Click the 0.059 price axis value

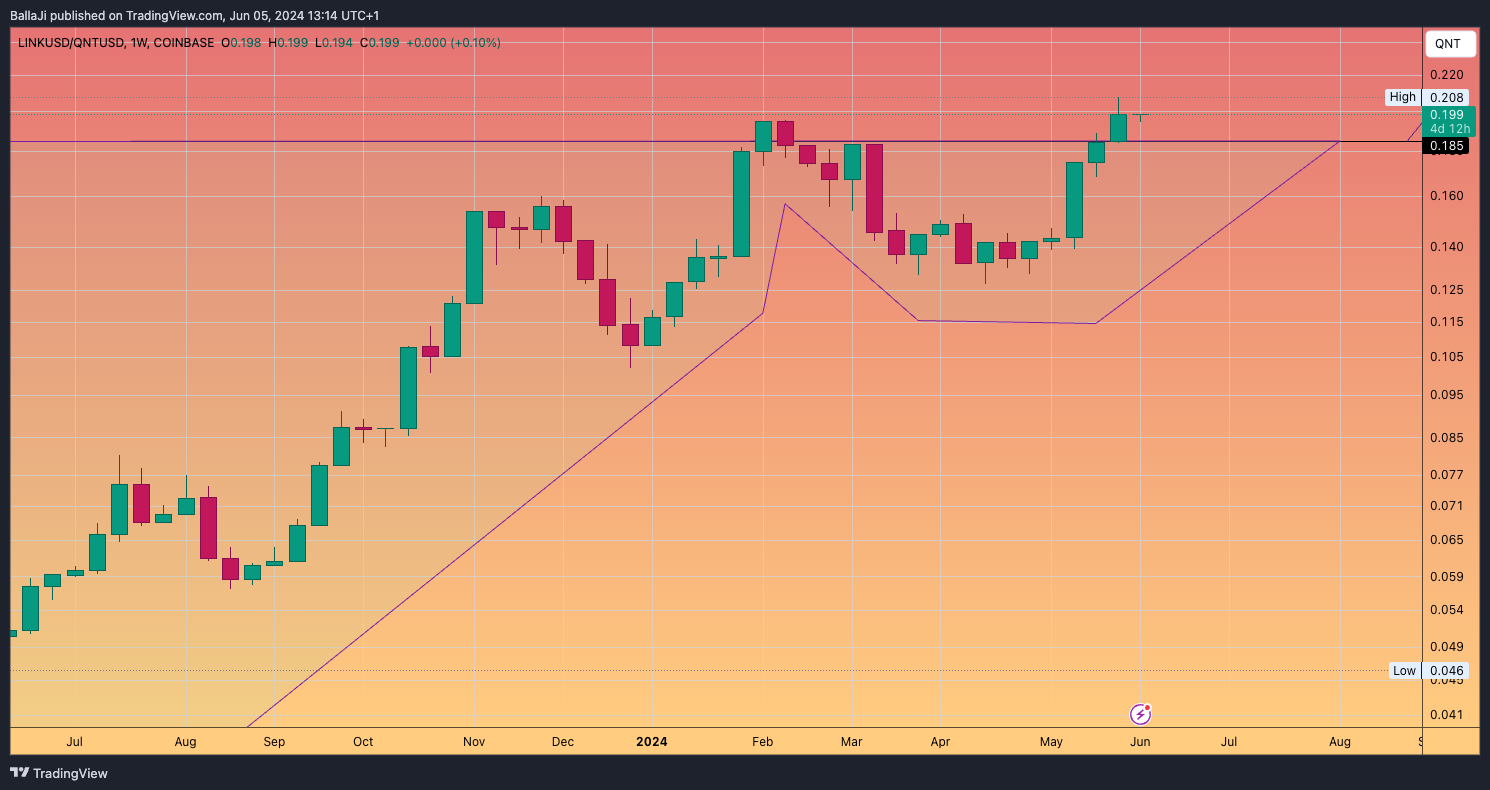tap(1447, 577)
